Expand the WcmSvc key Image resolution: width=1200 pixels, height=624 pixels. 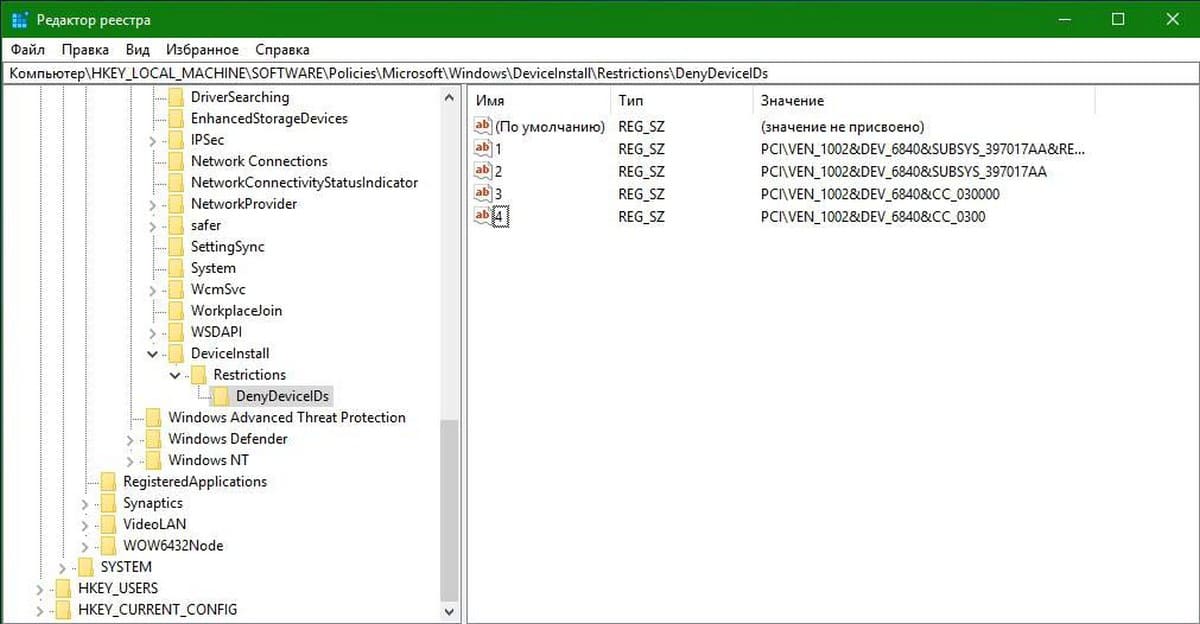pyautogui.click(x=153, y=290)
